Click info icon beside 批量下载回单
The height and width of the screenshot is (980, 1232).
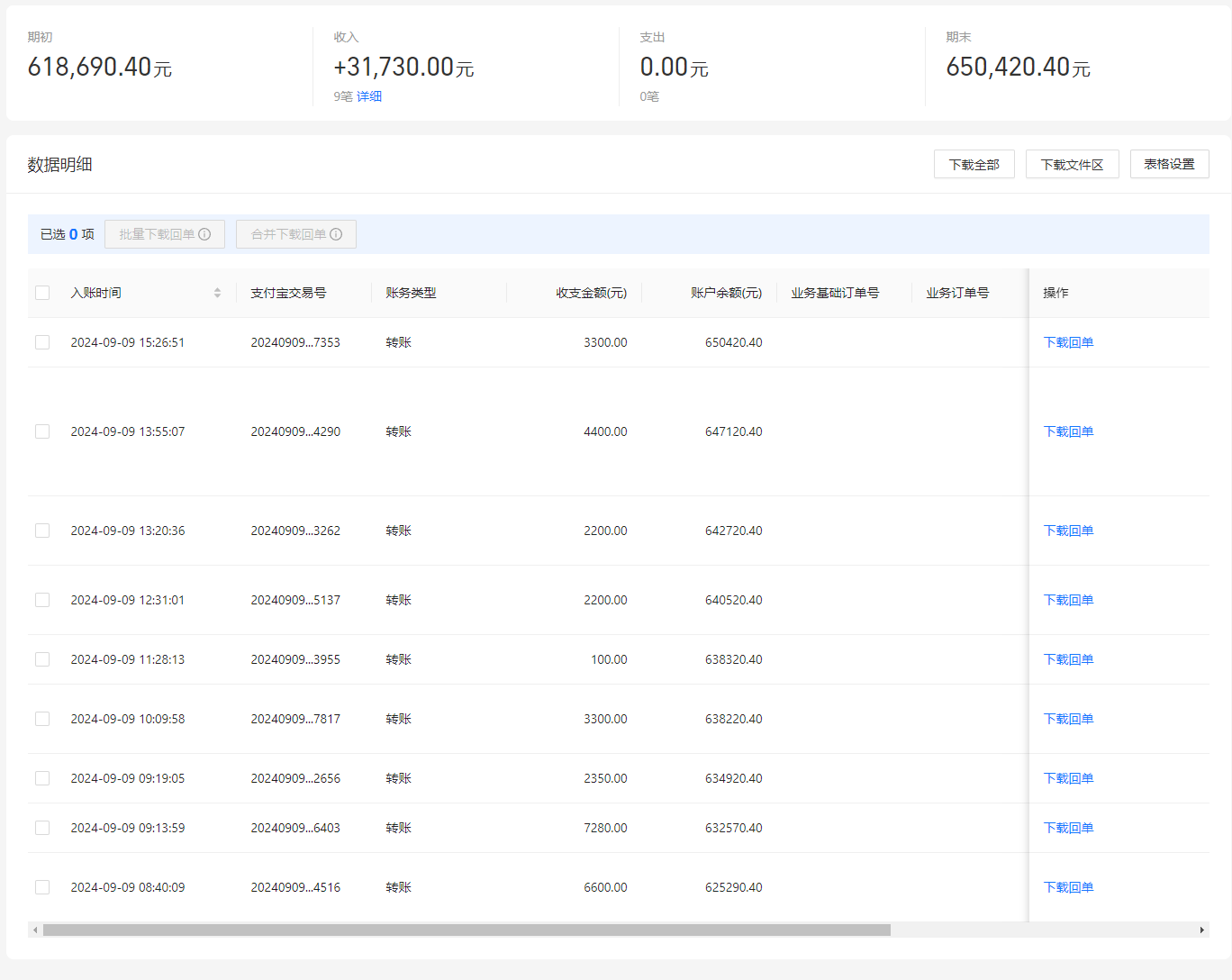(x=204, y=234)
